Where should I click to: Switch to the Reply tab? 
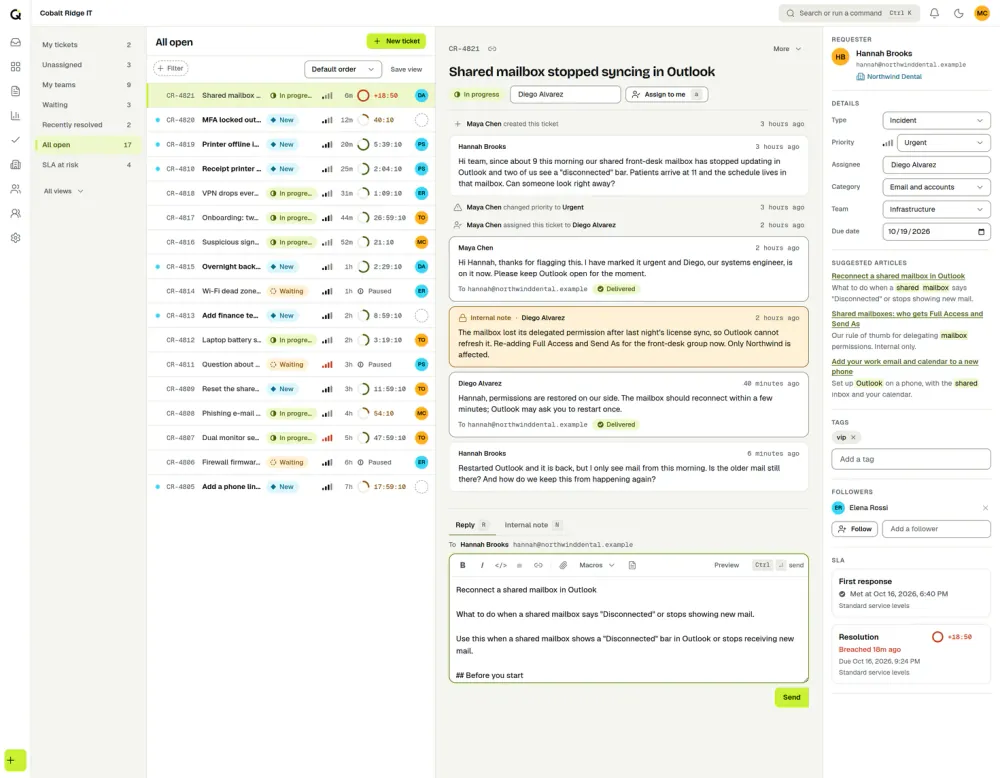[471, 525]
